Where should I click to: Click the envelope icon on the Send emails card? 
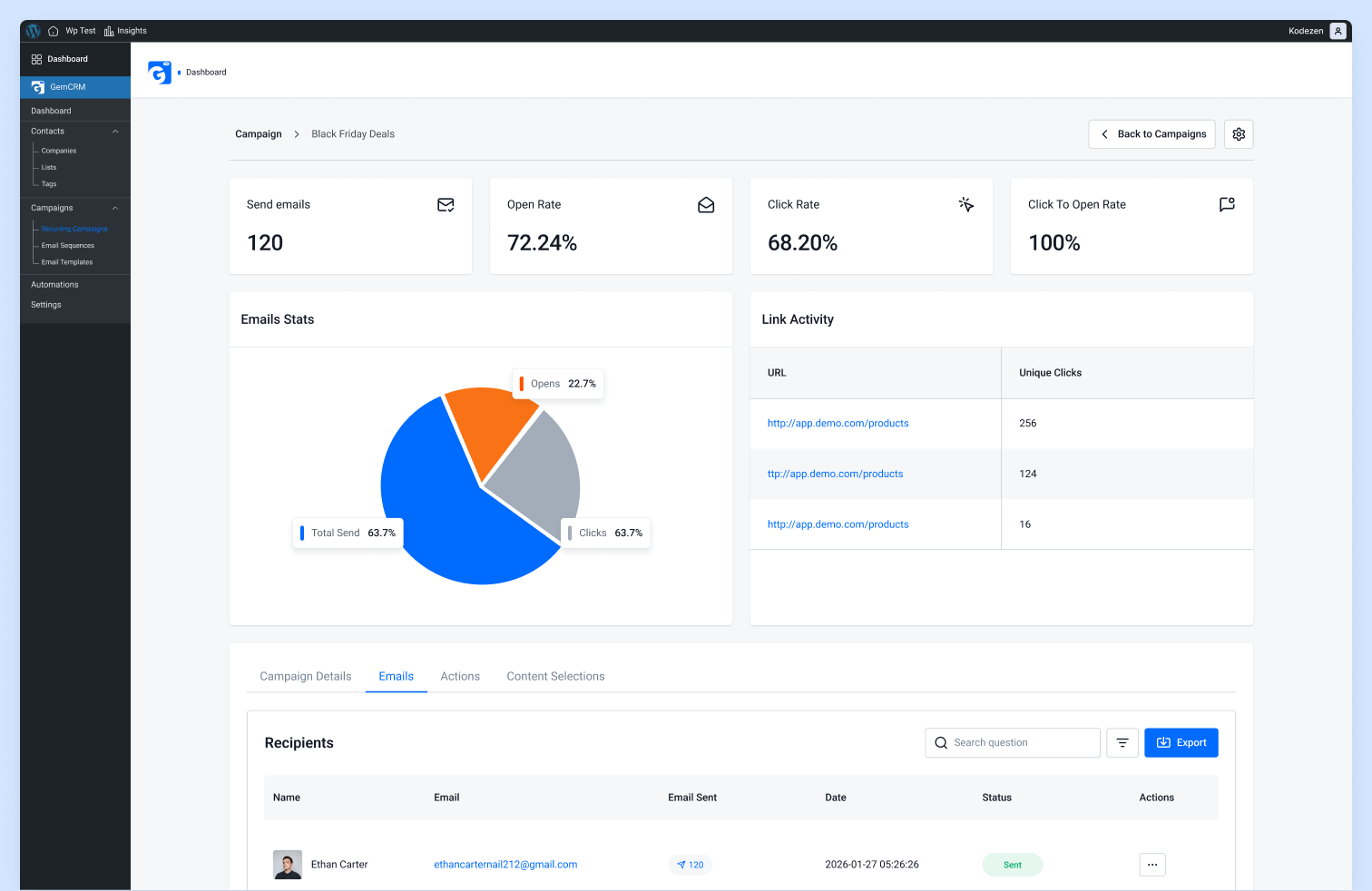[446, 204]
